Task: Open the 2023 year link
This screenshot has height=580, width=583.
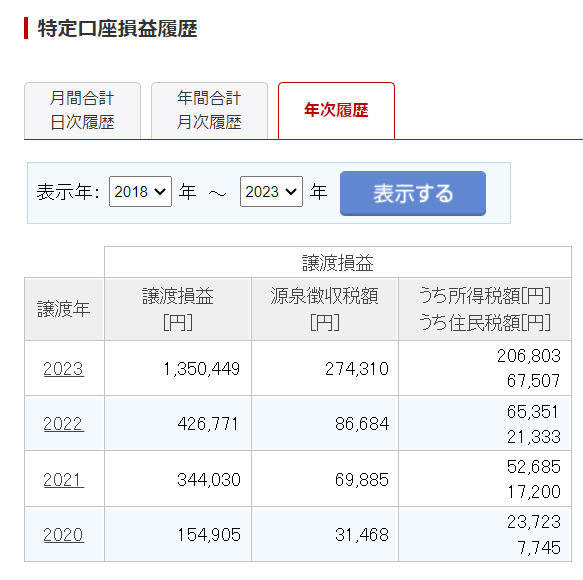Action: tap(64, 368)
